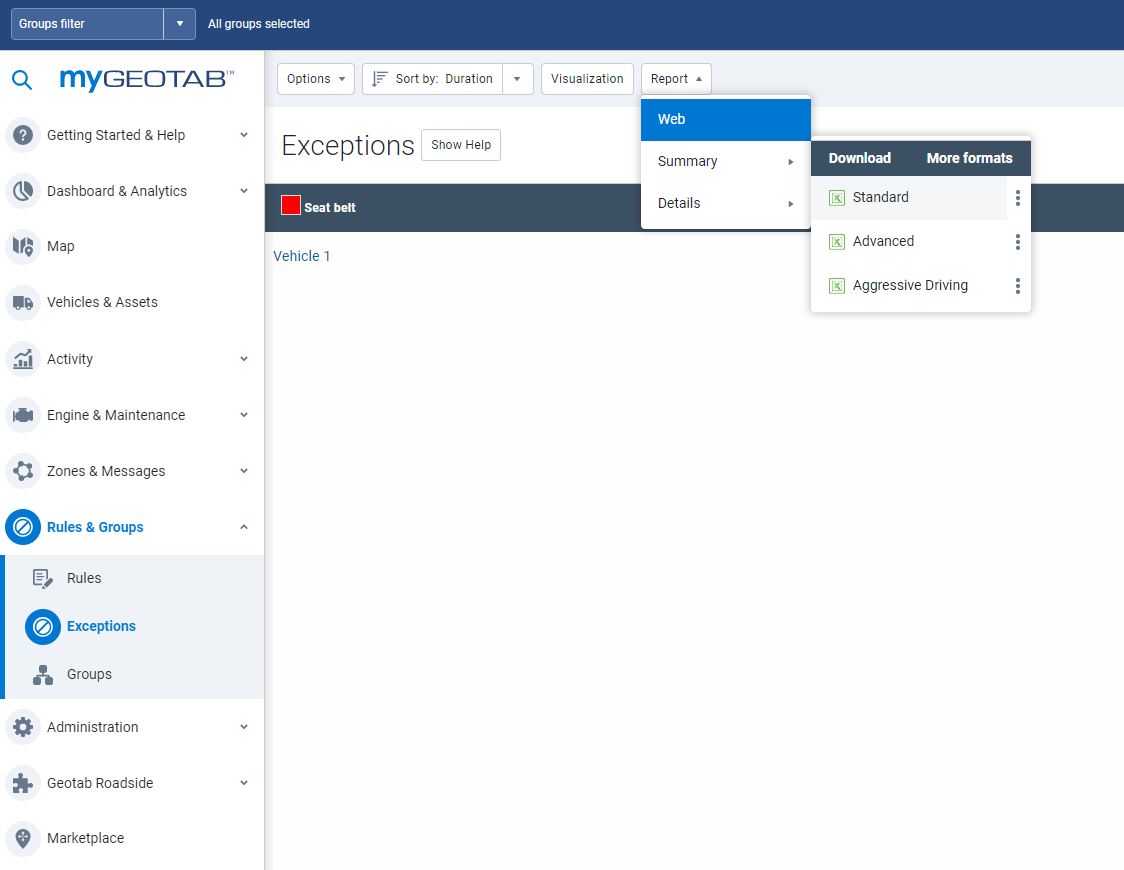Click the Engine & Maintenance engine icon
Image resolution: width=1124 pixels, height=870 pixels.
(x=23, y=415)
